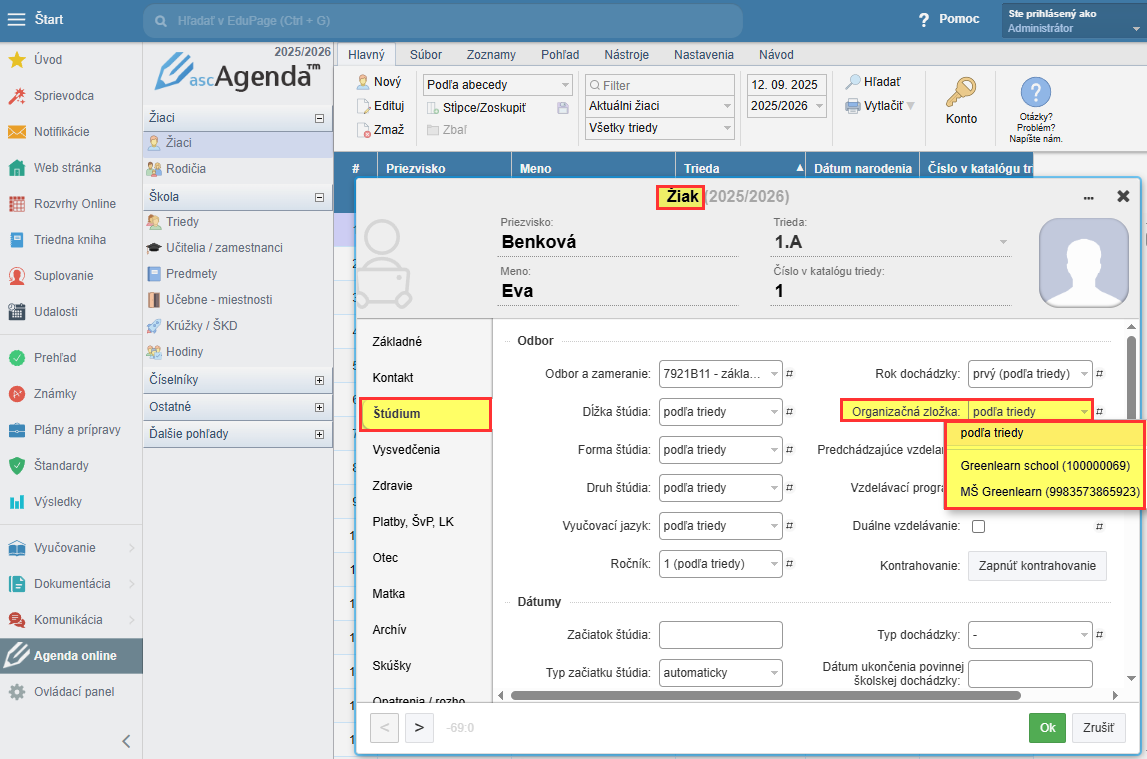The image size is (1147, 759).
Task: Open Rozvrhy Online in the sidebar
Action: [17, 204]
